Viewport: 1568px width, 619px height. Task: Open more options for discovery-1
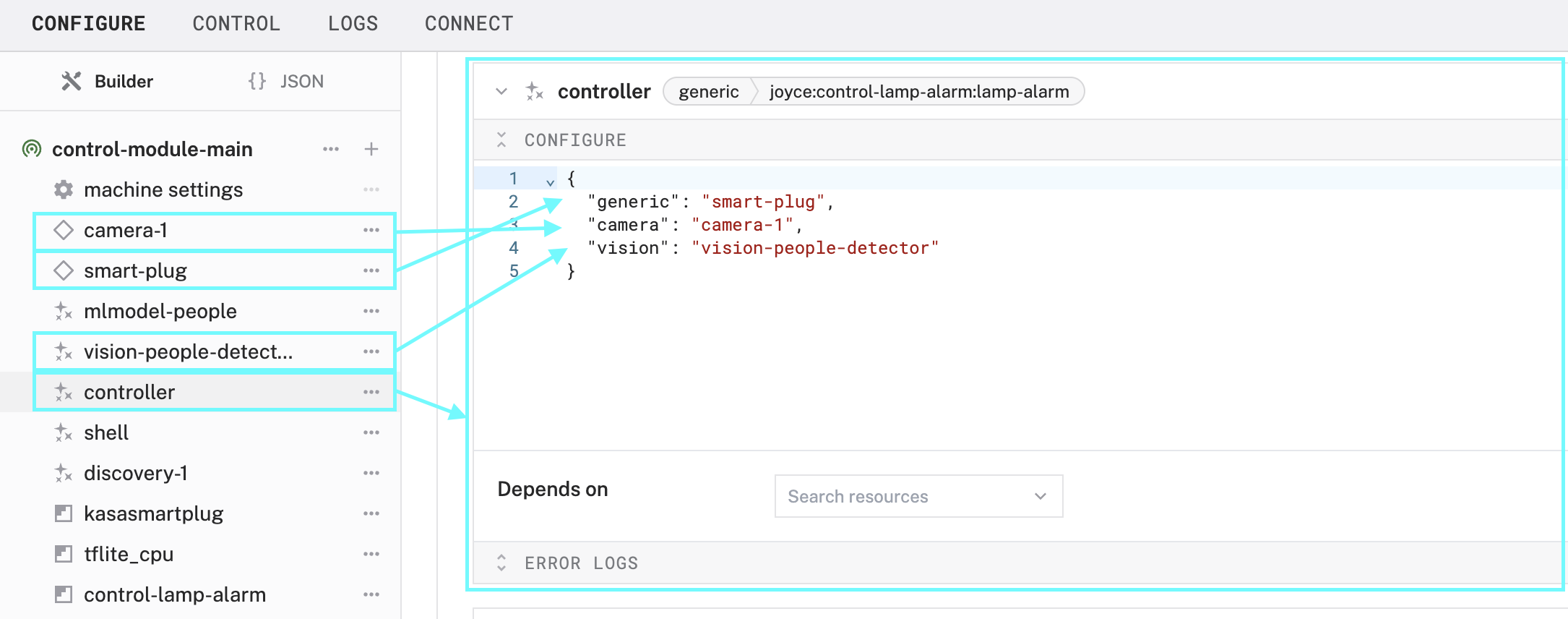coord(371,473)
